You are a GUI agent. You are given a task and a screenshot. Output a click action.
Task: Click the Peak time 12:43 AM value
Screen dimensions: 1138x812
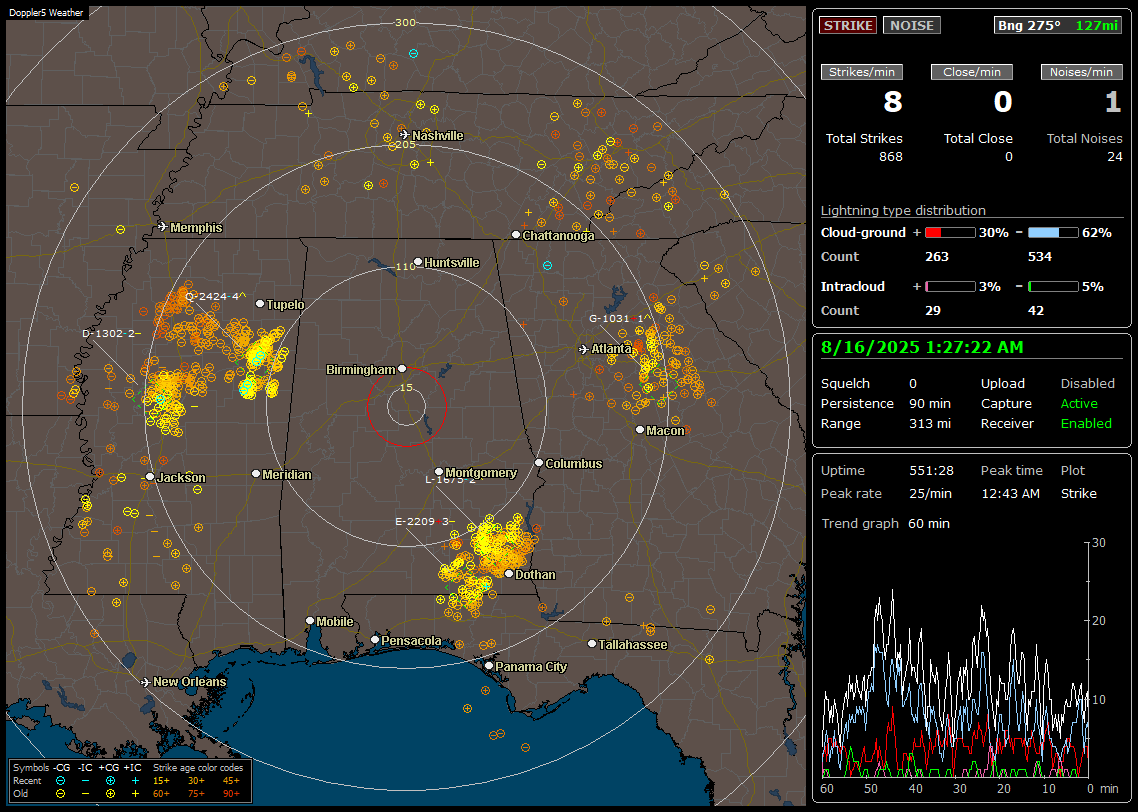pyautogui.click(x=1010, y=493)
